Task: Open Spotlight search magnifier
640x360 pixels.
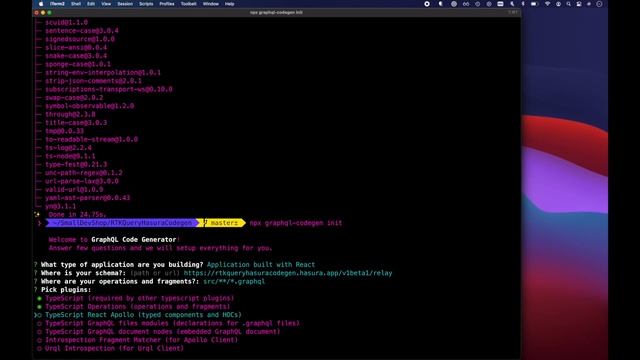Action: tap(569, 4)
